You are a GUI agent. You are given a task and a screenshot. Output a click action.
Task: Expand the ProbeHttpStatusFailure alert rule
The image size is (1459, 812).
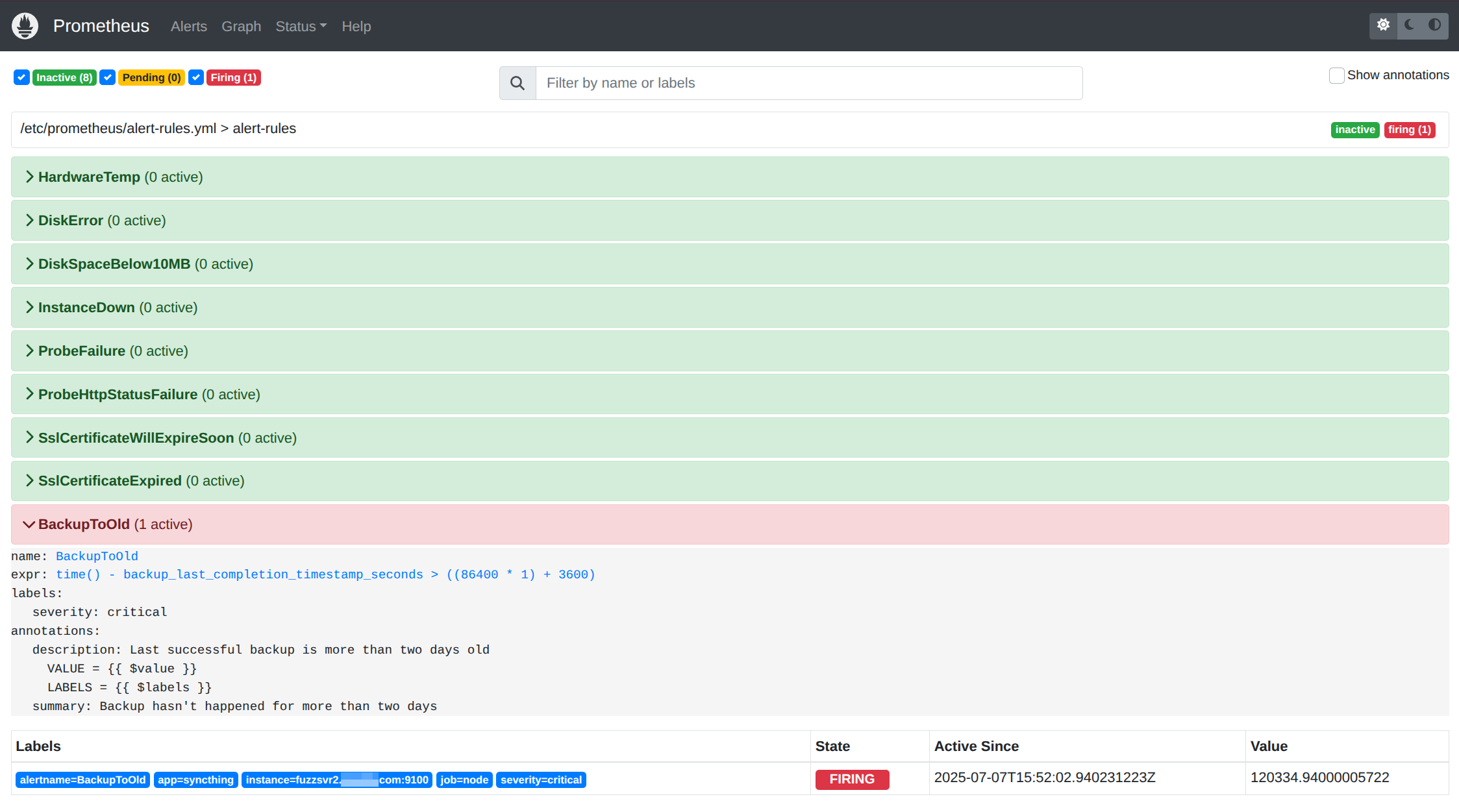coord(730,394)
